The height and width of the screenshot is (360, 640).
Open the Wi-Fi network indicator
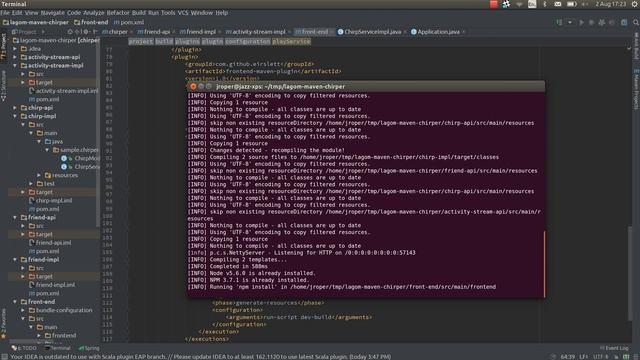(x=519, y=4)
